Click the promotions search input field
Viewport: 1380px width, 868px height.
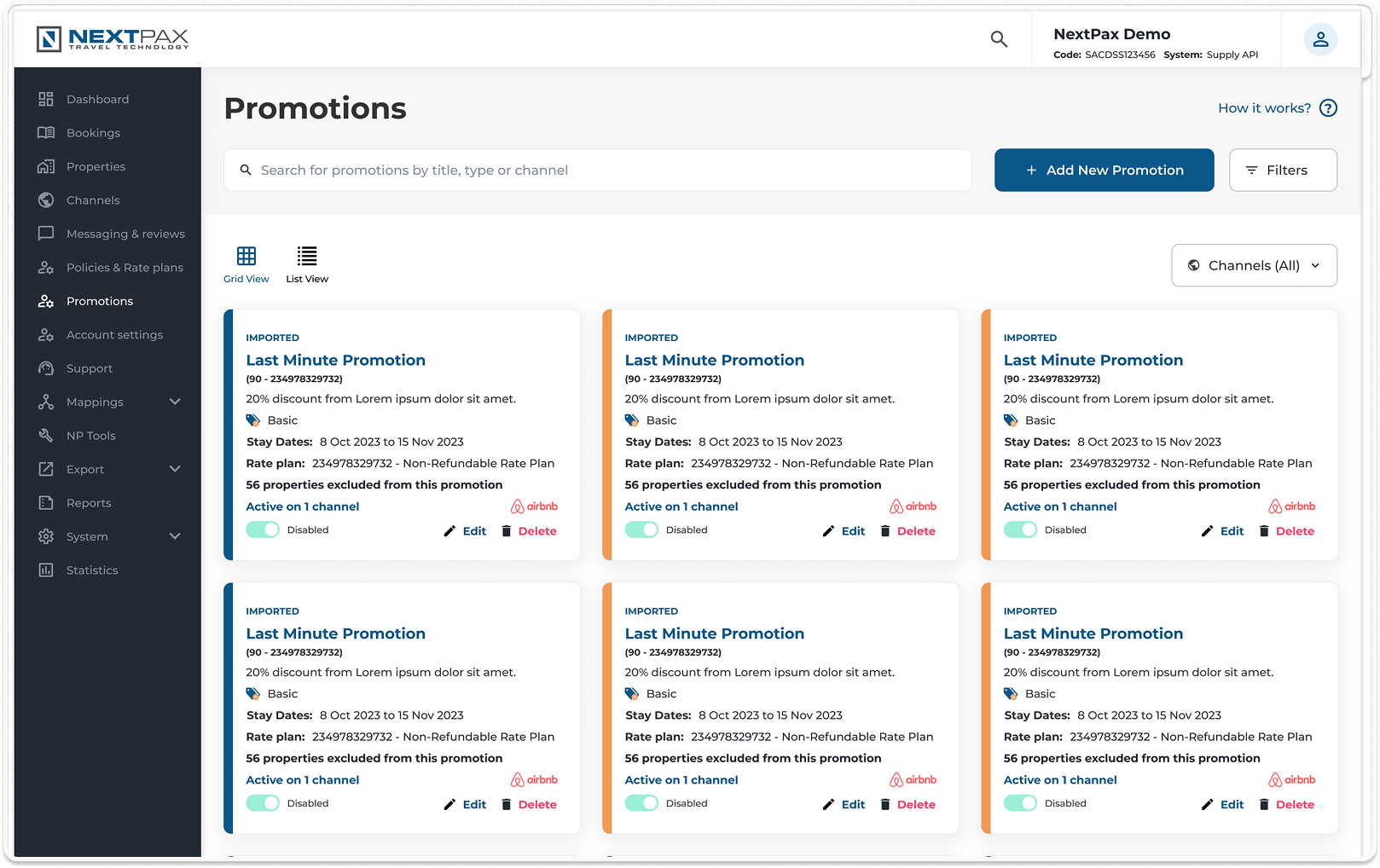pyautogui.click(x=597, y=171)
